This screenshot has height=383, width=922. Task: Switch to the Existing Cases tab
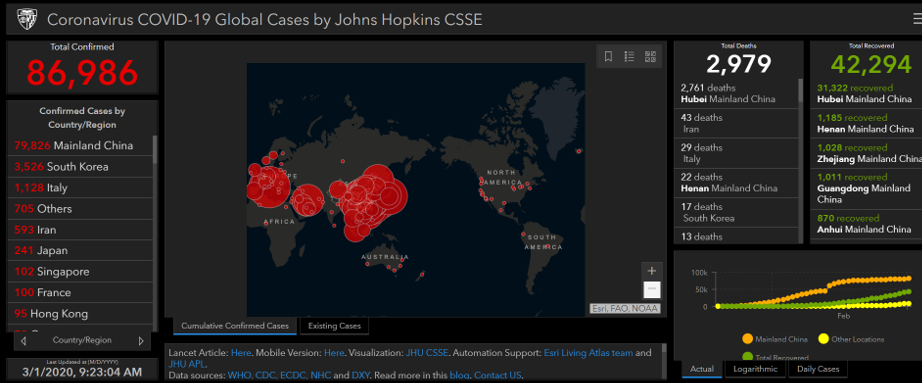pos(335,325)
